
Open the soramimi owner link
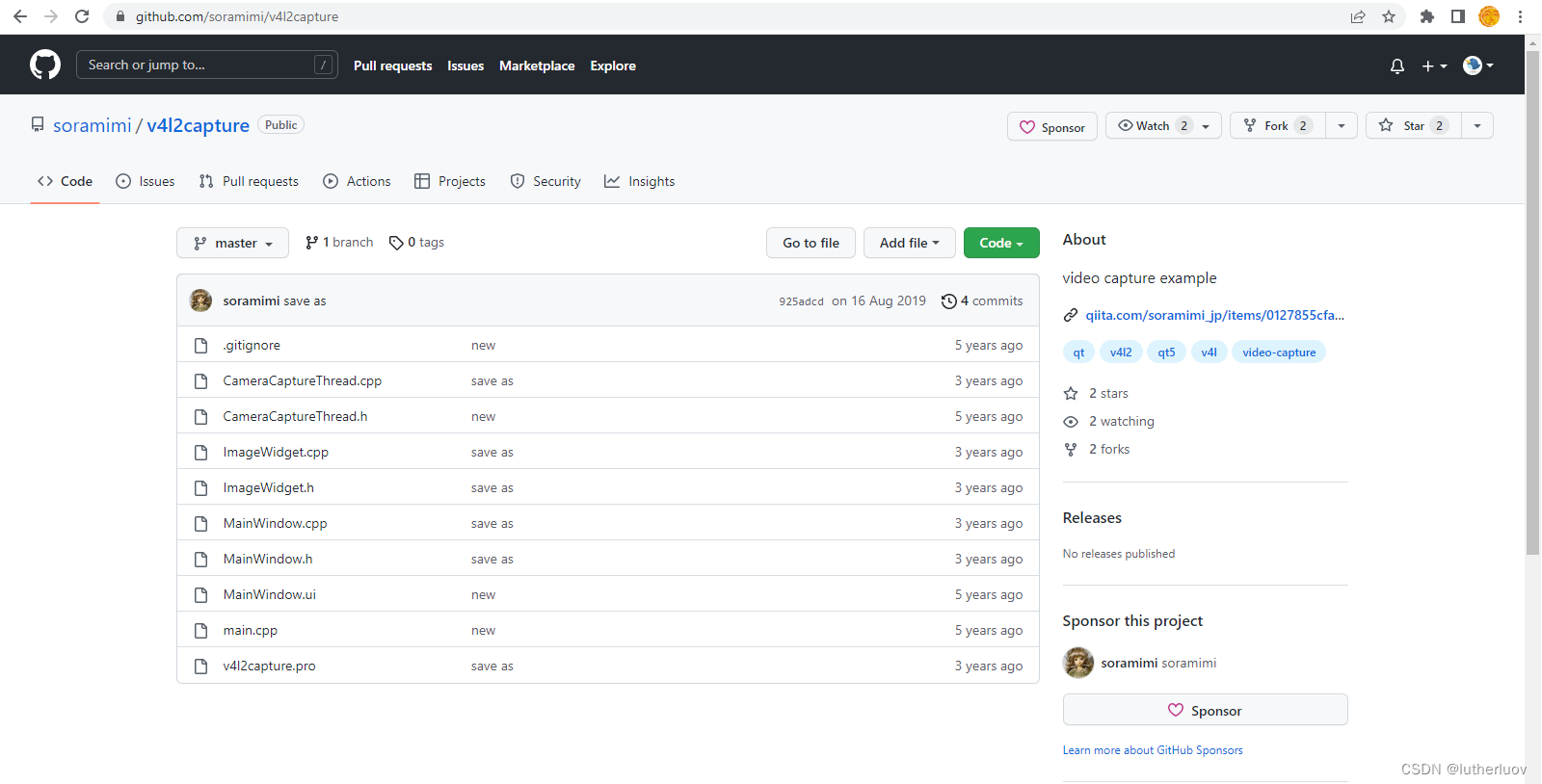point(92,125)
